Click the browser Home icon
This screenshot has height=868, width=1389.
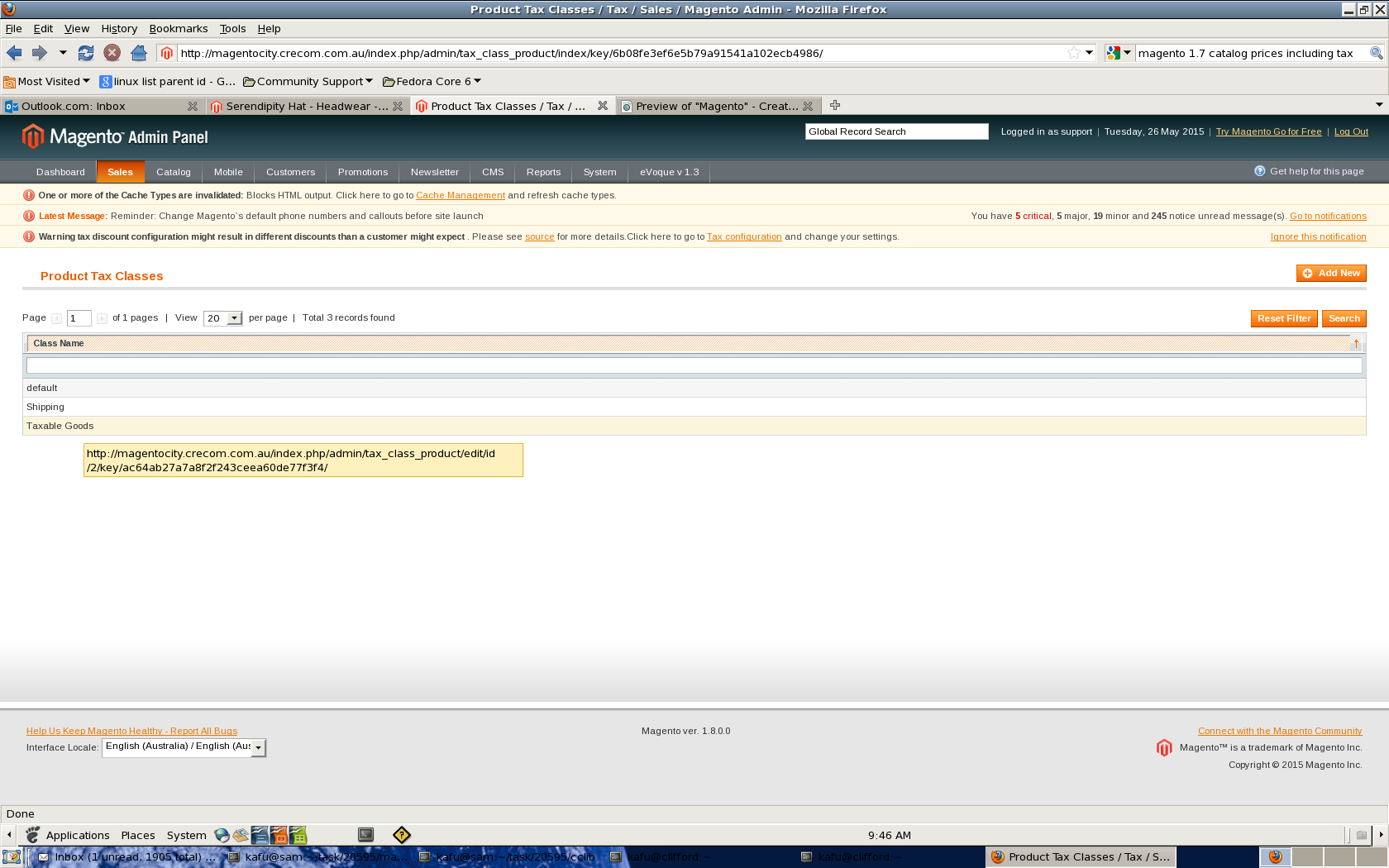[139, 53]
